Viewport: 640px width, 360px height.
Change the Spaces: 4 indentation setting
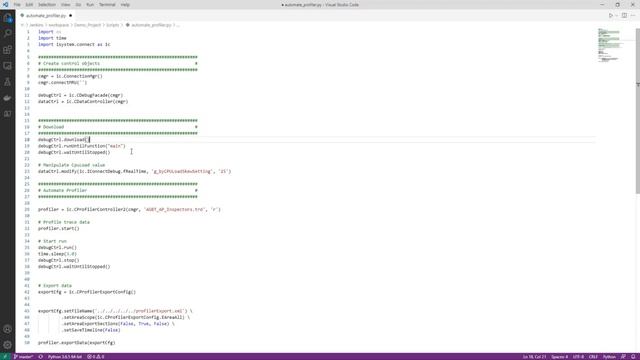point(559,357)
